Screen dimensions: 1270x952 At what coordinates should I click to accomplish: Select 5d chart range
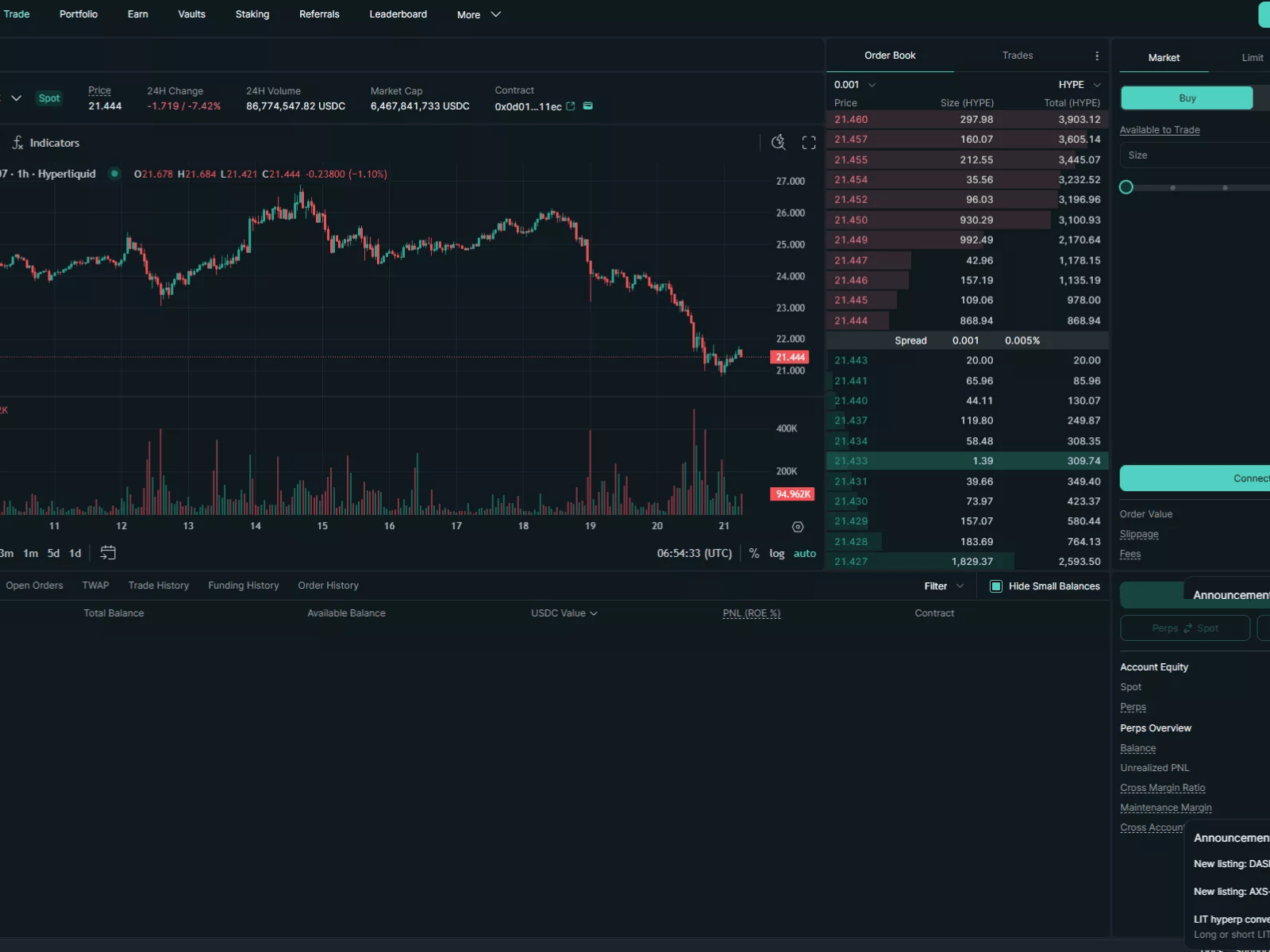point(53,554)
